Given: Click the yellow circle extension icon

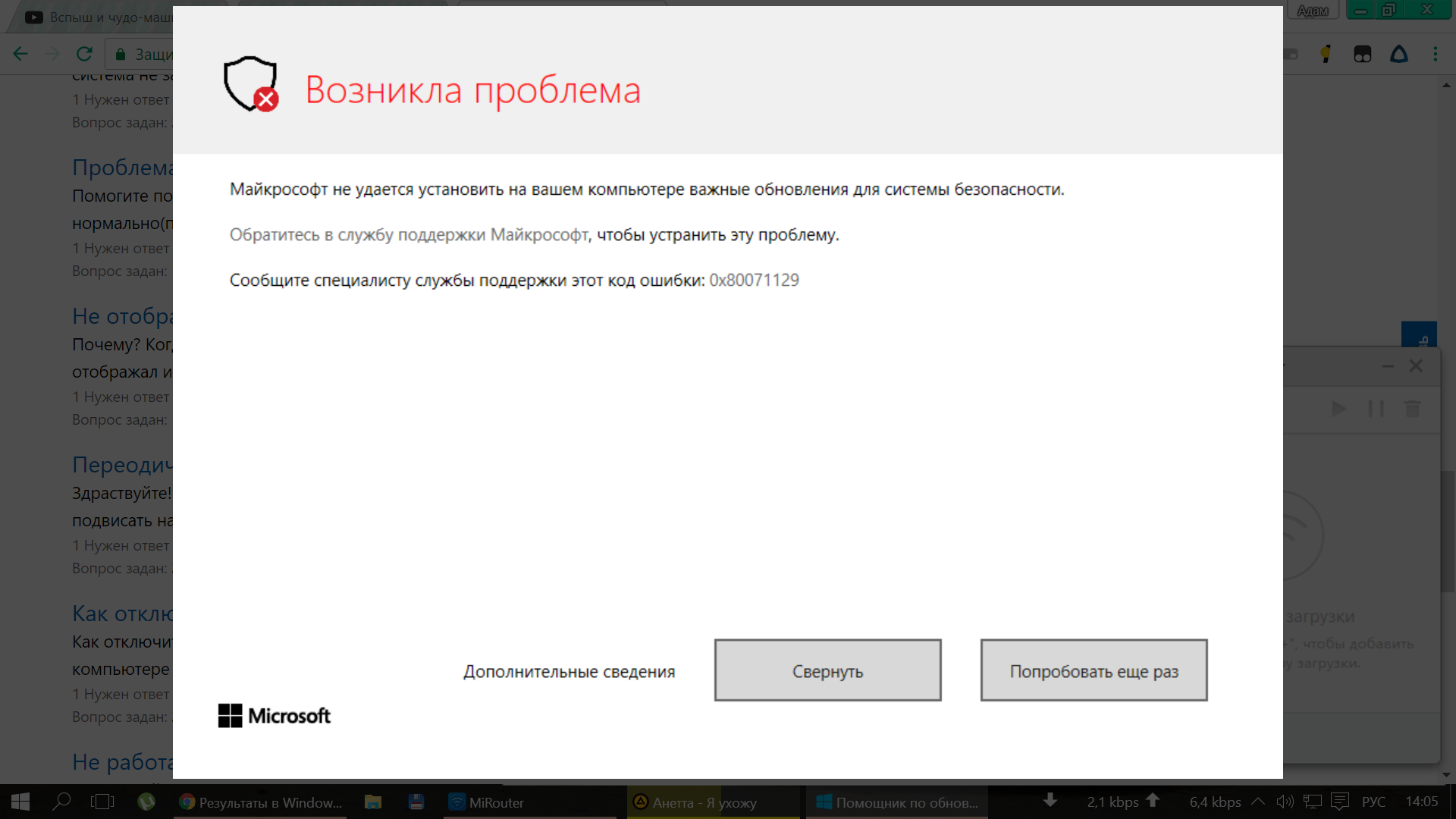Looking at the screenshot, I should pyautogui.click(x=1326, y=54).
